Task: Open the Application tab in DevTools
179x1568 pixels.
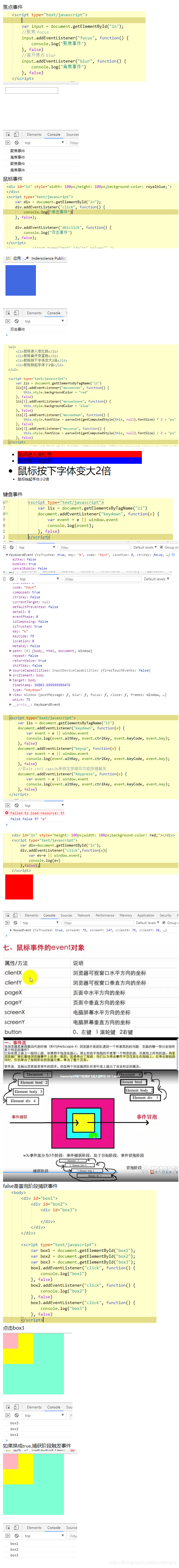Action: tap(146, 915)
